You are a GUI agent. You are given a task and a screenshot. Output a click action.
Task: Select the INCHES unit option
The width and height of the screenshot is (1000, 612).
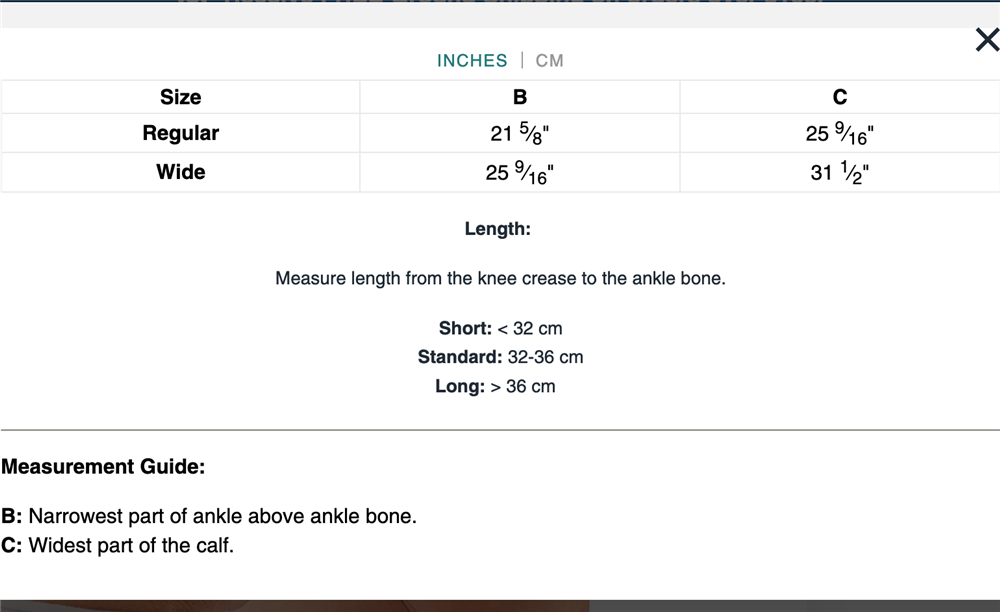472,61
